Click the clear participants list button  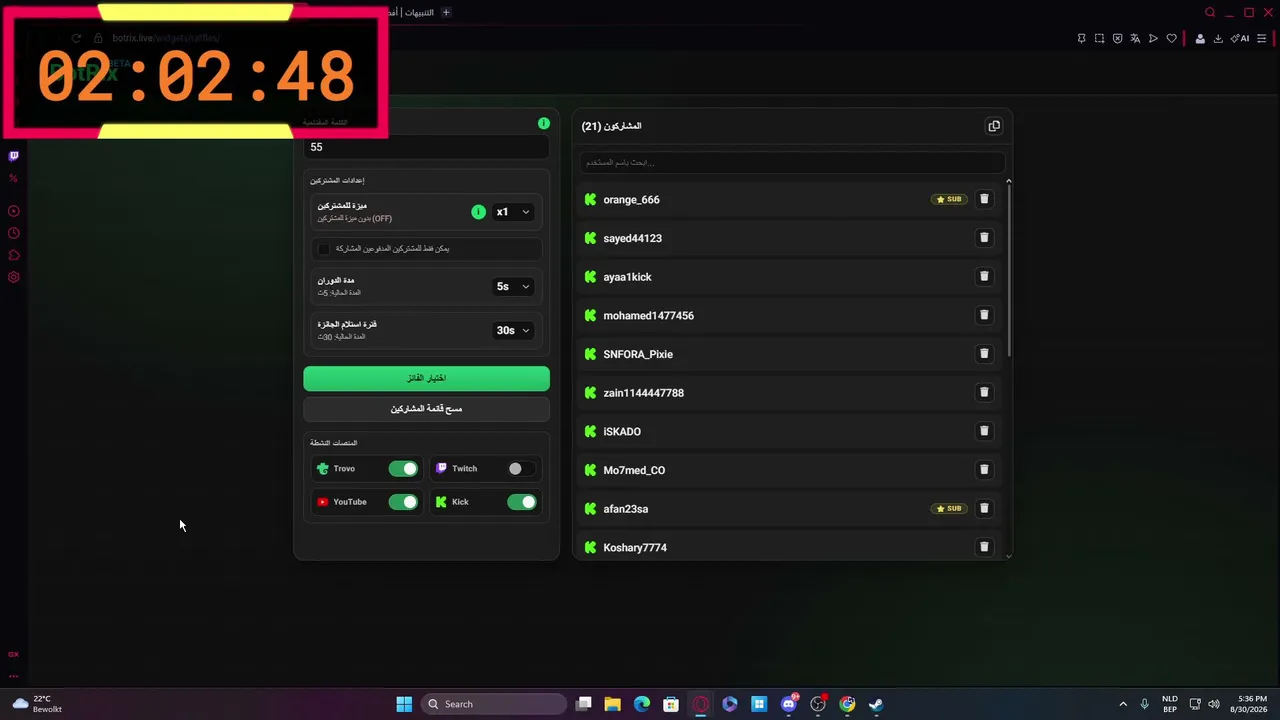[x=426, y=408]
